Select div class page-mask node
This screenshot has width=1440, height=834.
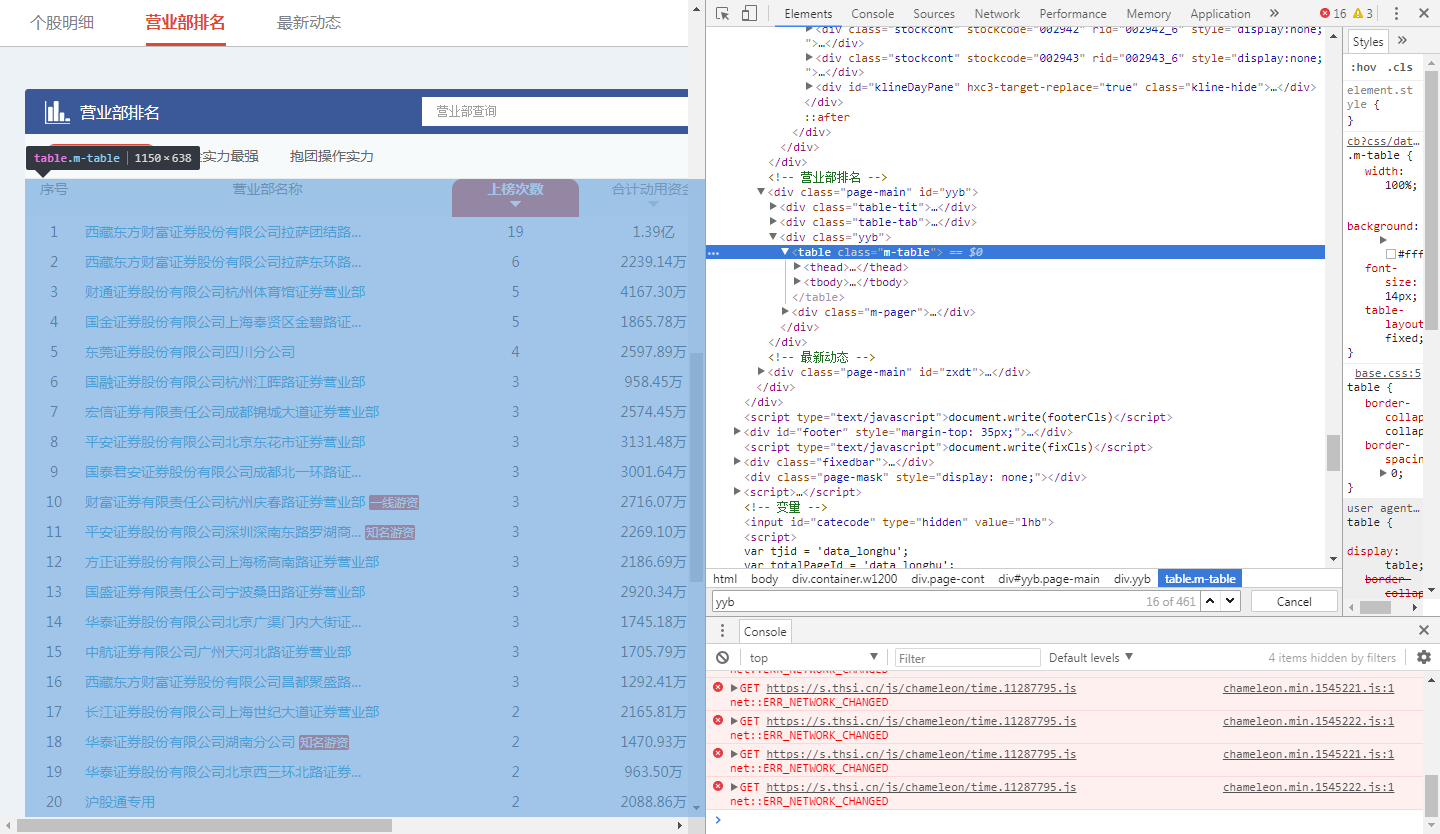point(916,477)
